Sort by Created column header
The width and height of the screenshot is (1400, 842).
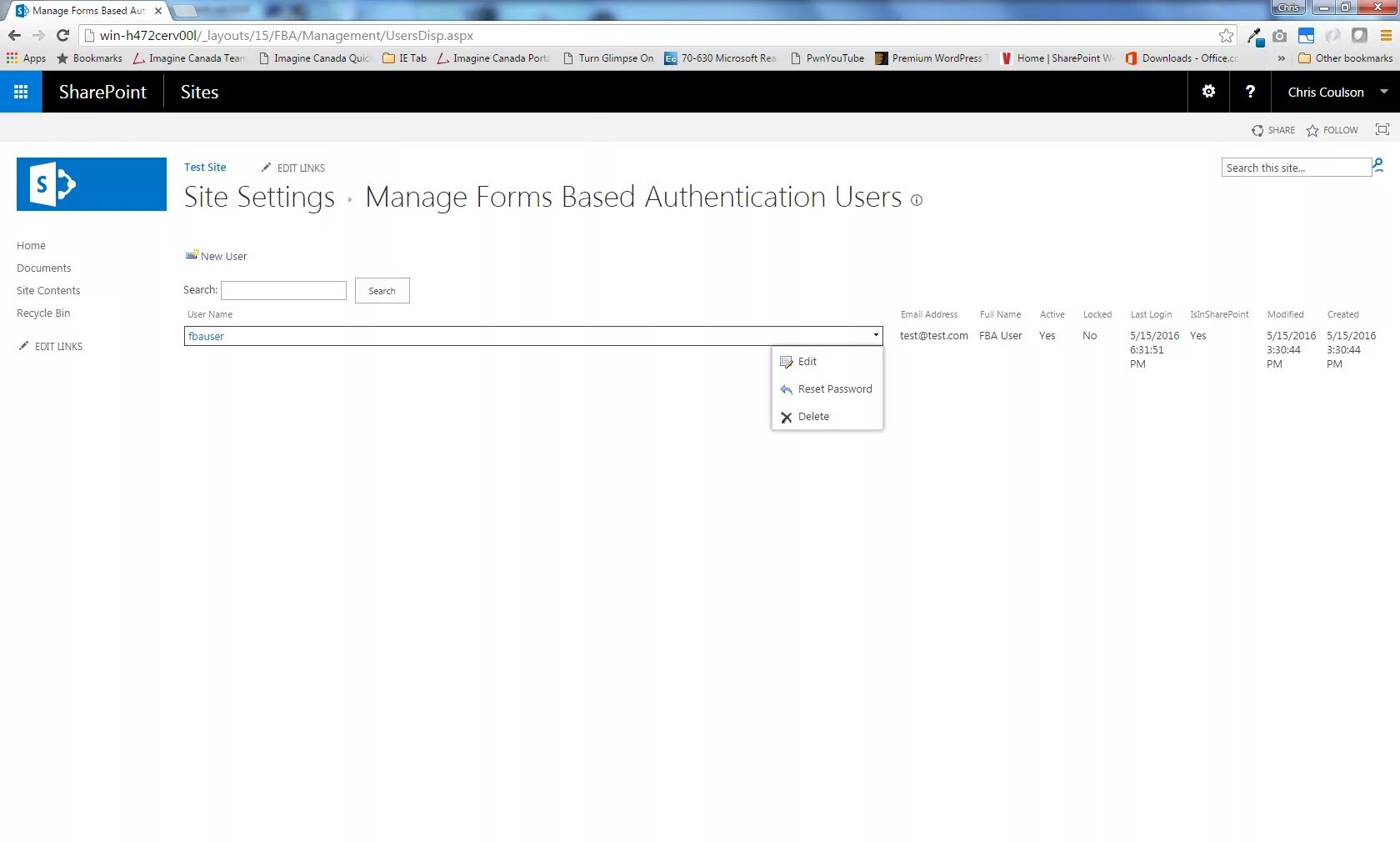pyautogui.click(x=1342, y=314)
